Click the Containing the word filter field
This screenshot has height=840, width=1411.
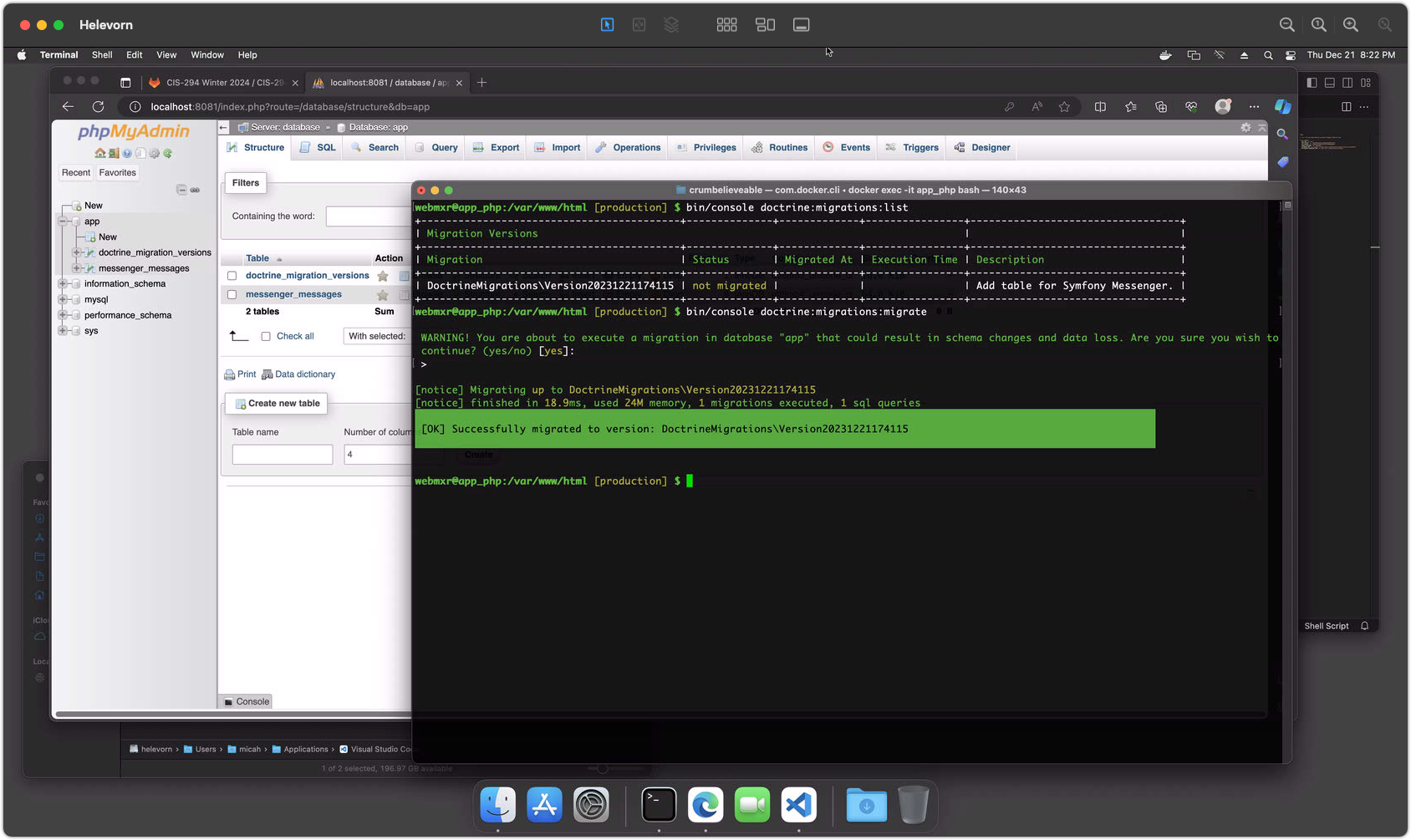tap(368, 216)
